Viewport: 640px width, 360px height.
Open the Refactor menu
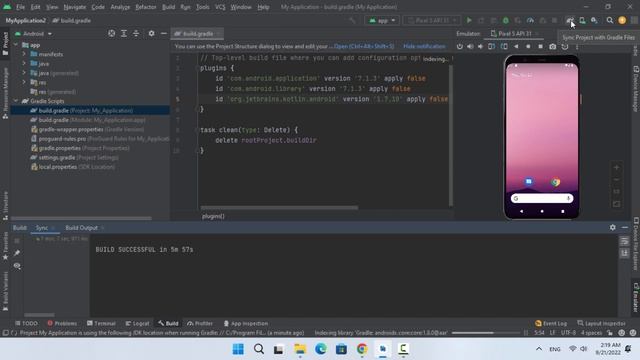pyautogui.click(x=146, y=7)
